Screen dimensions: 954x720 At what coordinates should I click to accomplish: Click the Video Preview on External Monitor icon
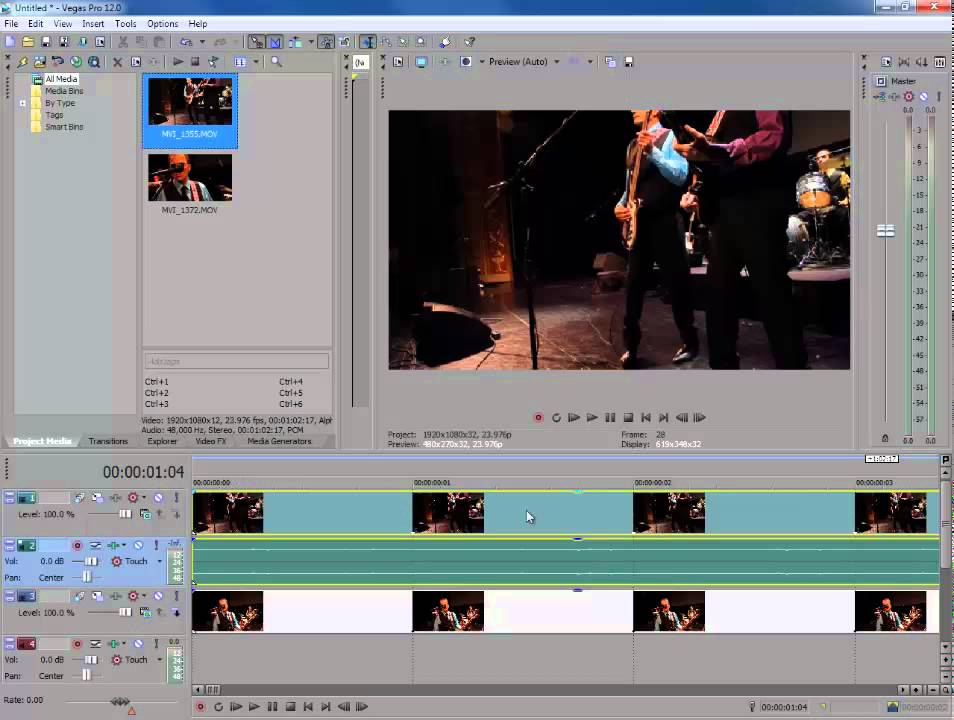coord(421,62)
